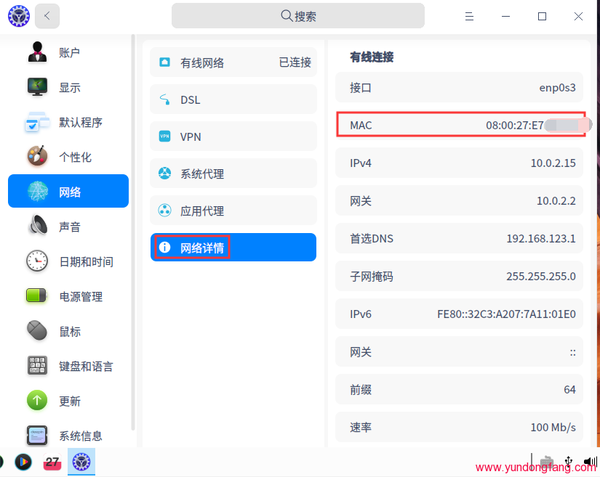The image size is (600, 477).
Task: Open 更新 green arrow icon
Action: coord(37,400)
